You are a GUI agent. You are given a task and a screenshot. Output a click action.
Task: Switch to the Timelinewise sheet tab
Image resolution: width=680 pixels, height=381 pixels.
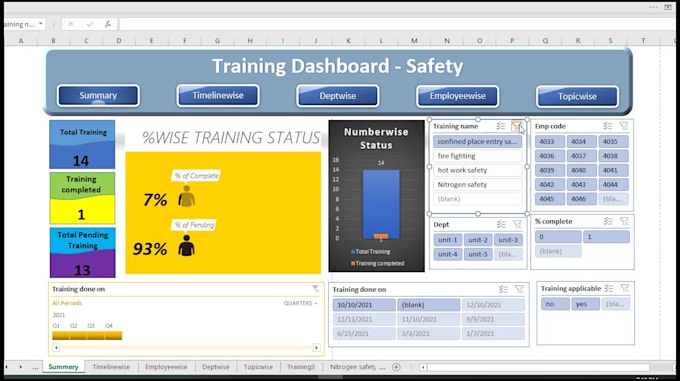[111, 367]
